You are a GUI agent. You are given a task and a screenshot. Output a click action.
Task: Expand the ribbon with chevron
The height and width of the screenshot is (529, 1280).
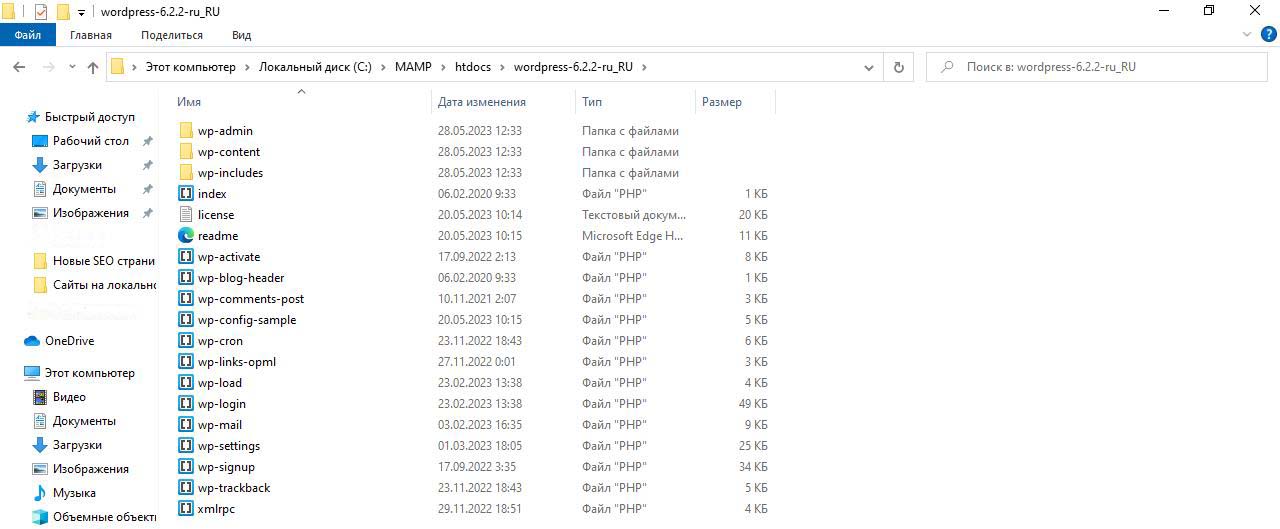(x=1246, y=35)
